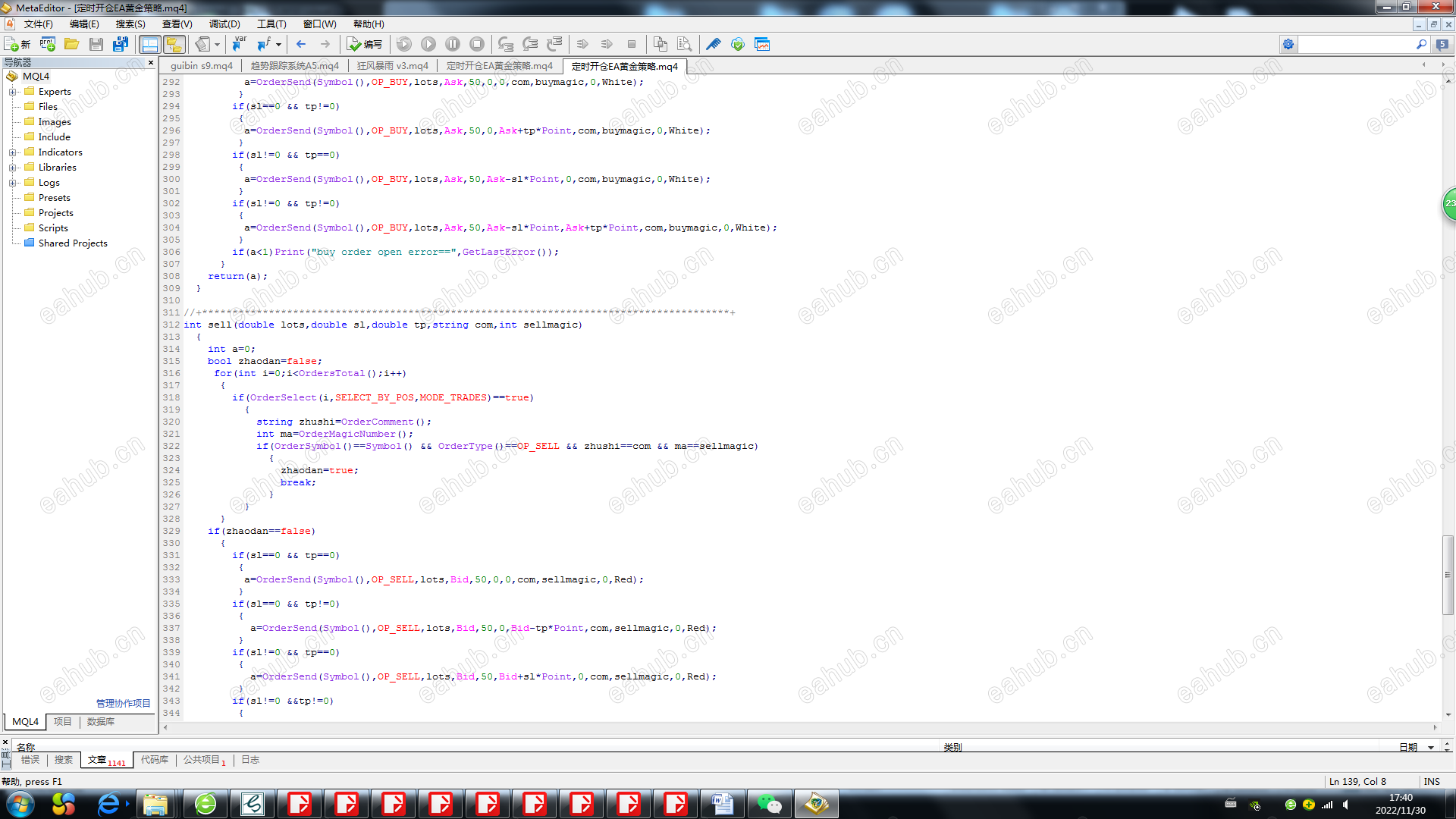Expand the Experts folder in Navigator

click(12, 92)
